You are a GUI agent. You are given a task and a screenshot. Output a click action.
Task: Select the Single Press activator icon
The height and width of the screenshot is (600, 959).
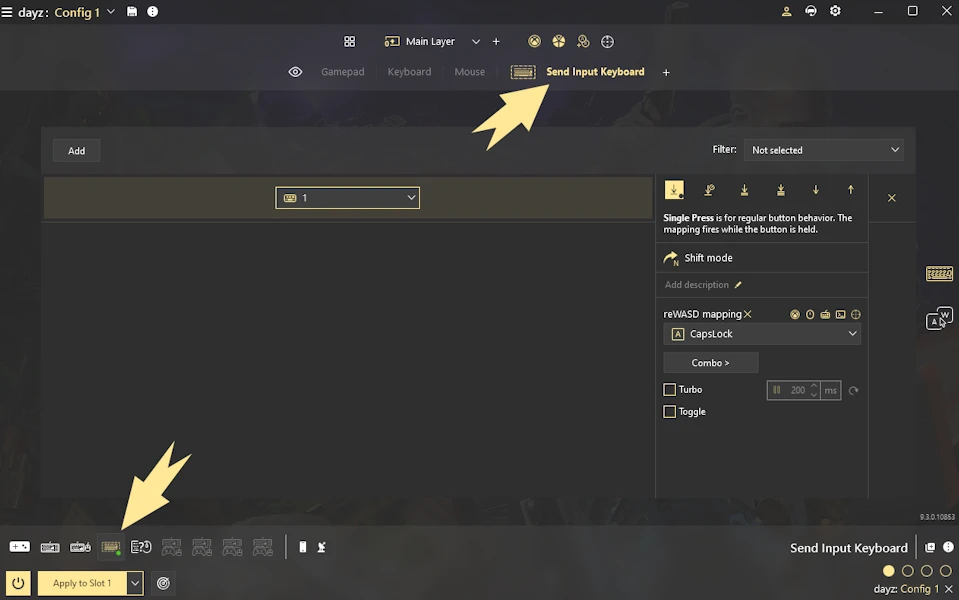(674, 190)
